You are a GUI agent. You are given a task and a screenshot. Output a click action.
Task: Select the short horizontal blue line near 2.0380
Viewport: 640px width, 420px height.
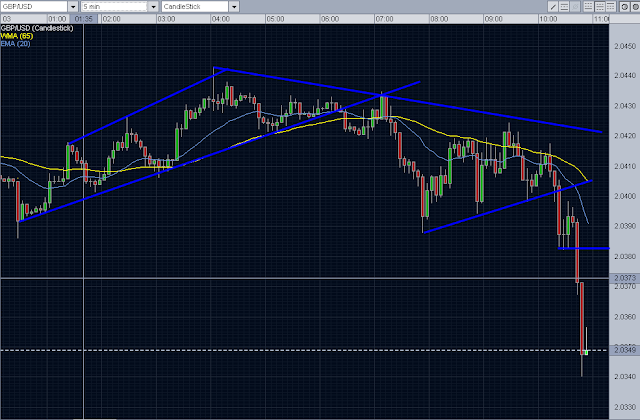click(x=584, y=248)
